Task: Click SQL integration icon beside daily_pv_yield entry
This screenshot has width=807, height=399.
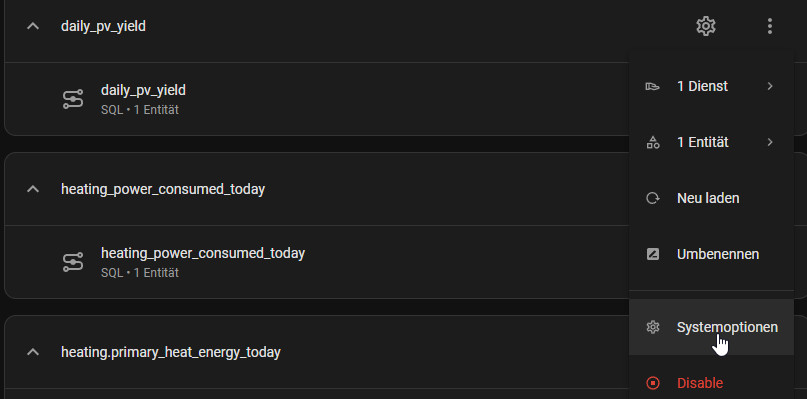Action: pos(73,99)
